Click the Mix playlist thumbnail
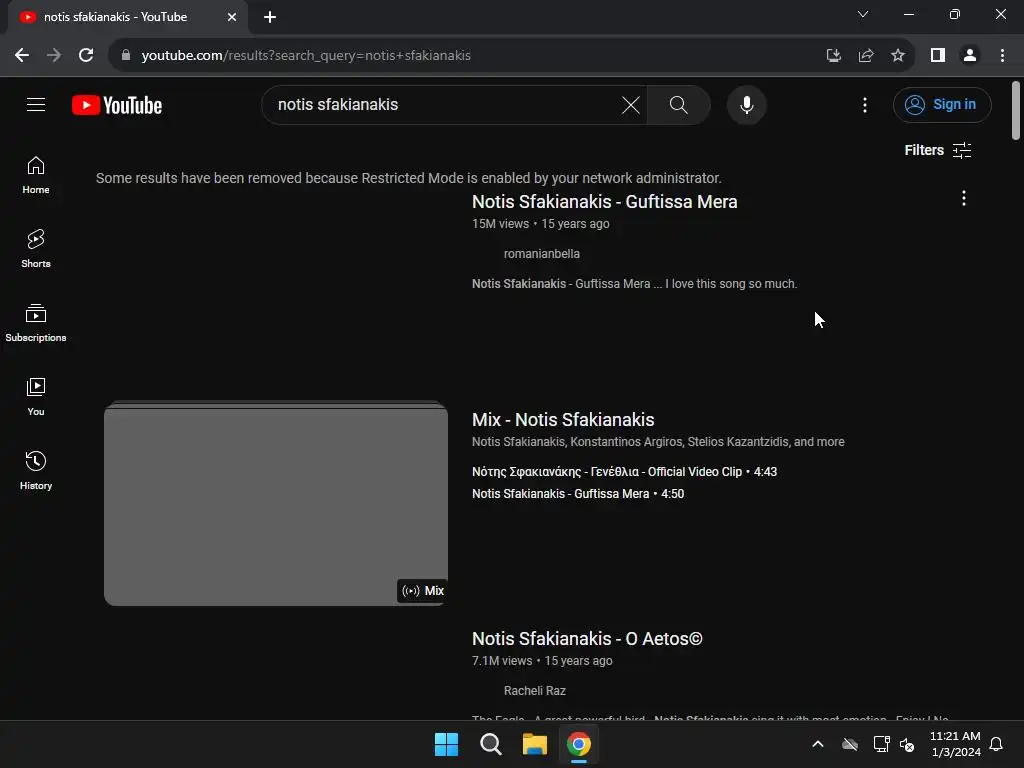Viewport: 1024px width, 768px height. (x=276, y=504)
